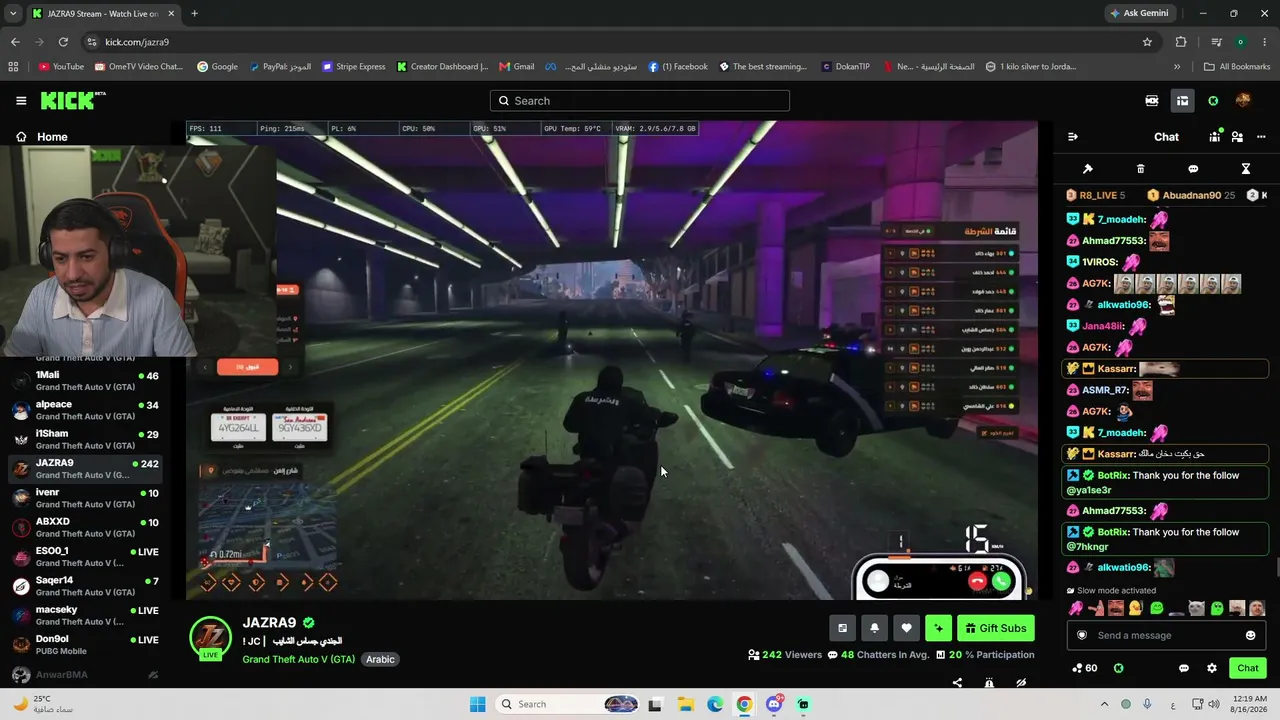1280x720 pixels.
Task: Open the chat users list icon
Action: click(1237, 137)
